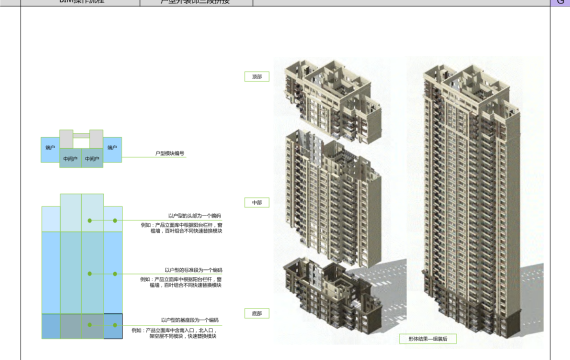Viewport: 570px width, 360px height.
Task: Click the 顶部 label box
Action: 257,76
